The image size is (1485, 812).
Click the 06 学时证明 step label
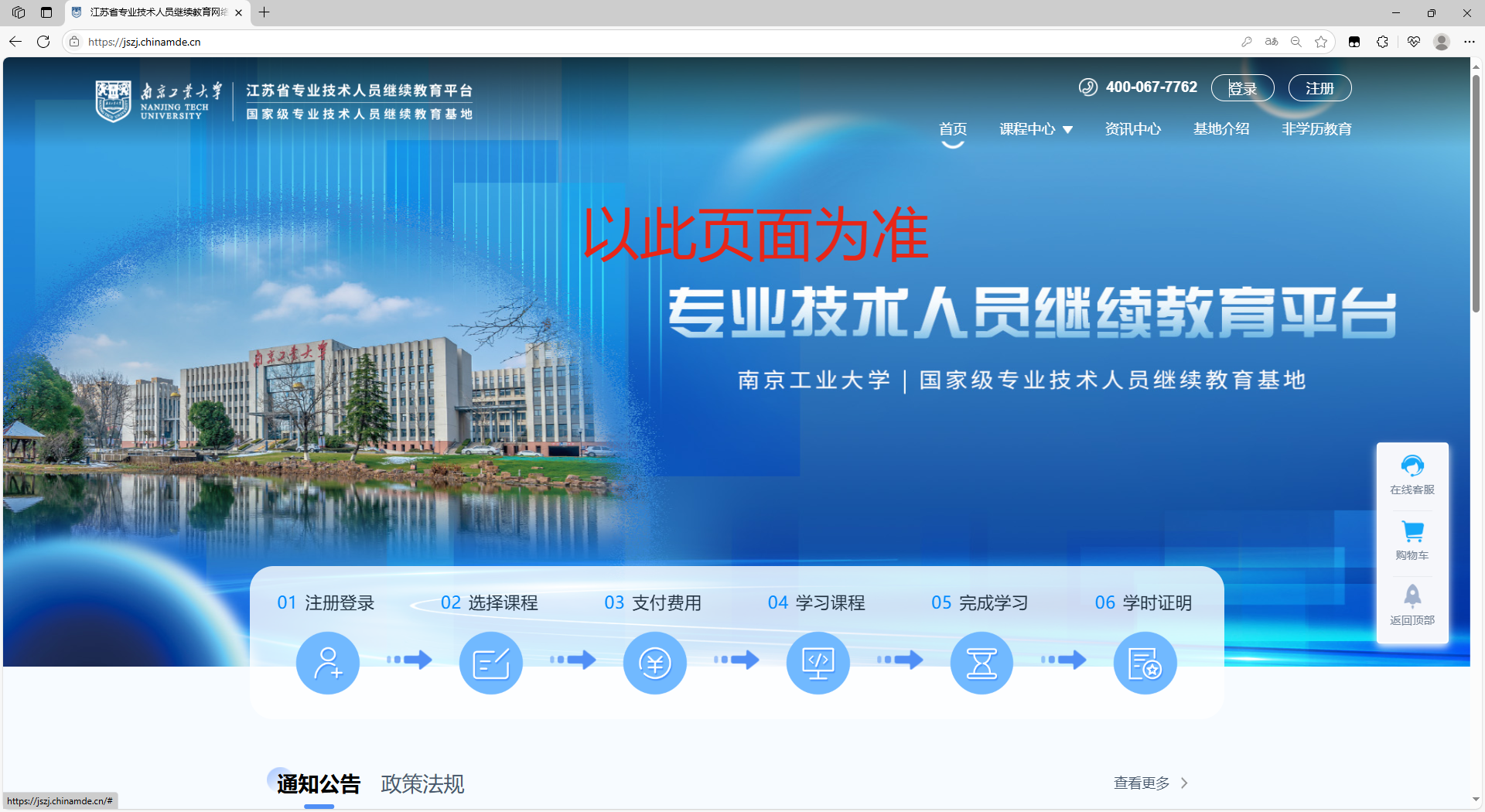coord(1144,603)
